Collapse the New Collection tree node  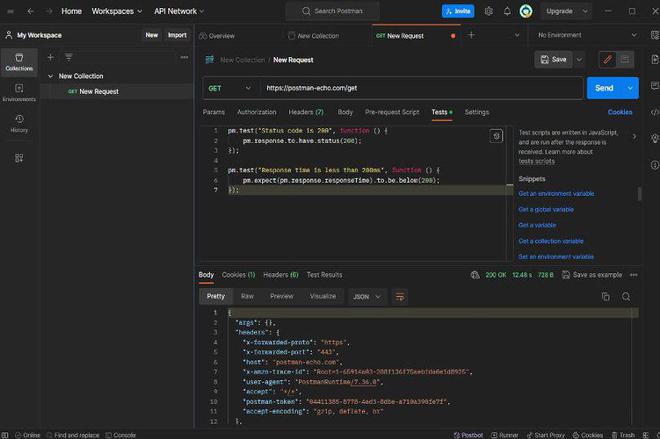[x=50, y=76]
